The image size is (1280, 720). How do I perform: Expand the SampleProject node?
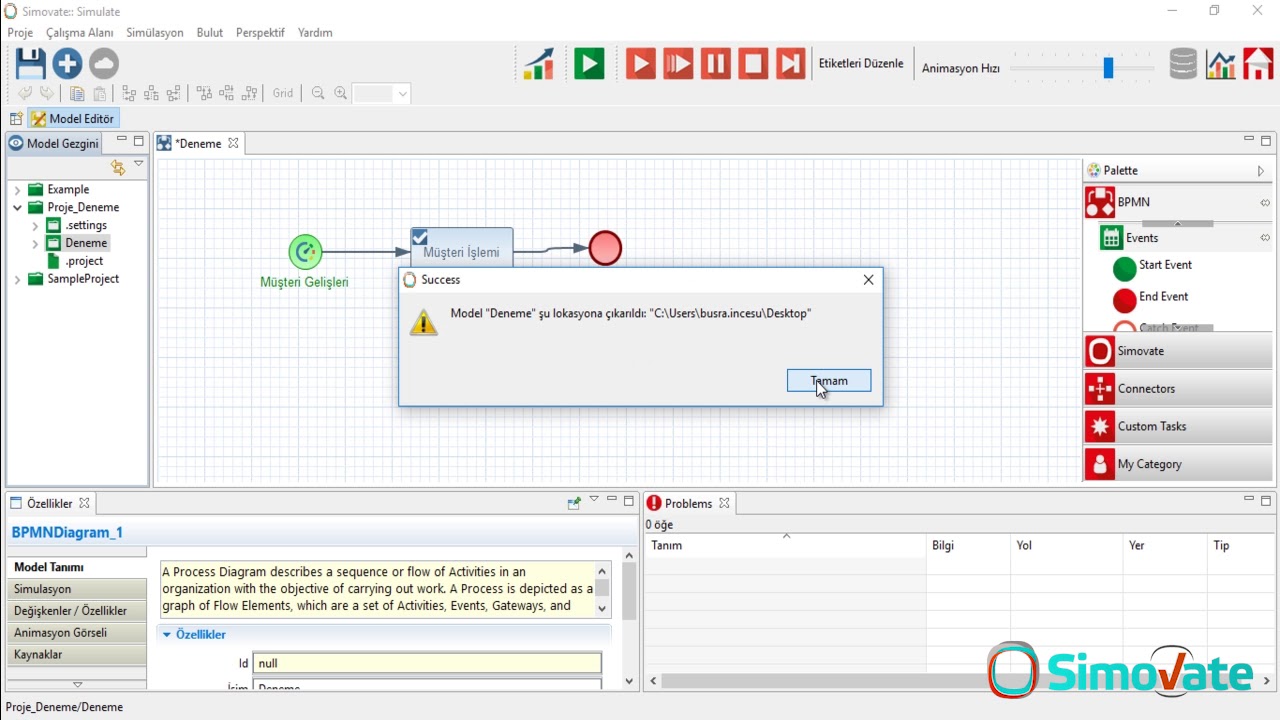click(17, 280)
